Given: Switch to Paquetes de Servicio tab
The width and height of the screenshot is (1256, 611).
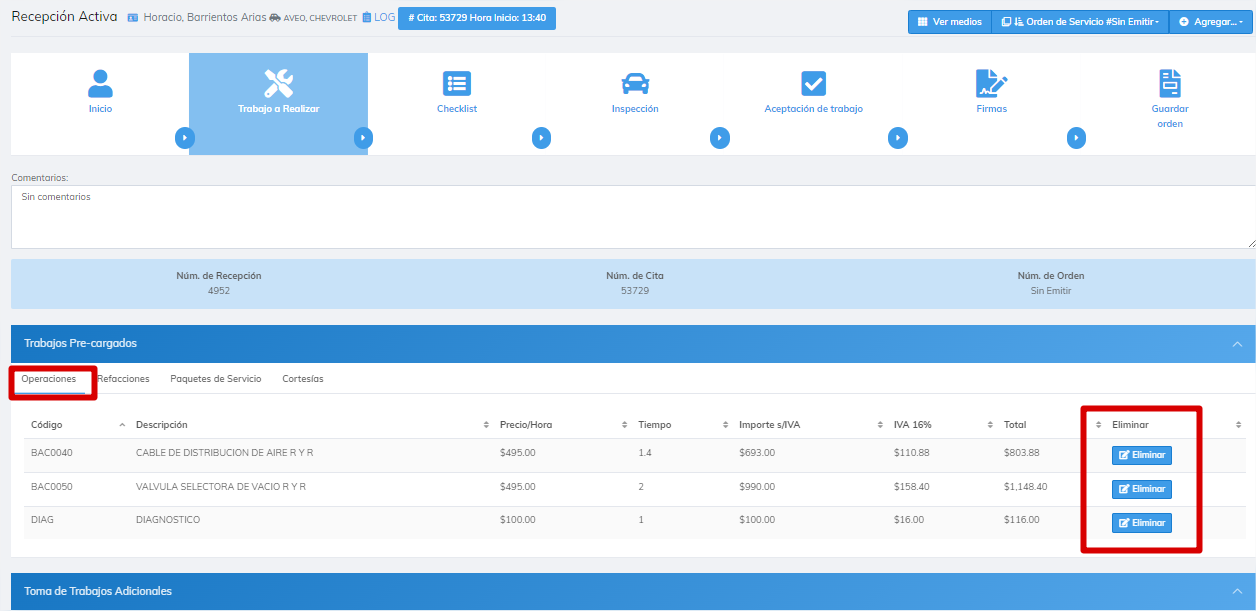Looking at the screenshot, I should pyautogui.click(x=216, y=379).
